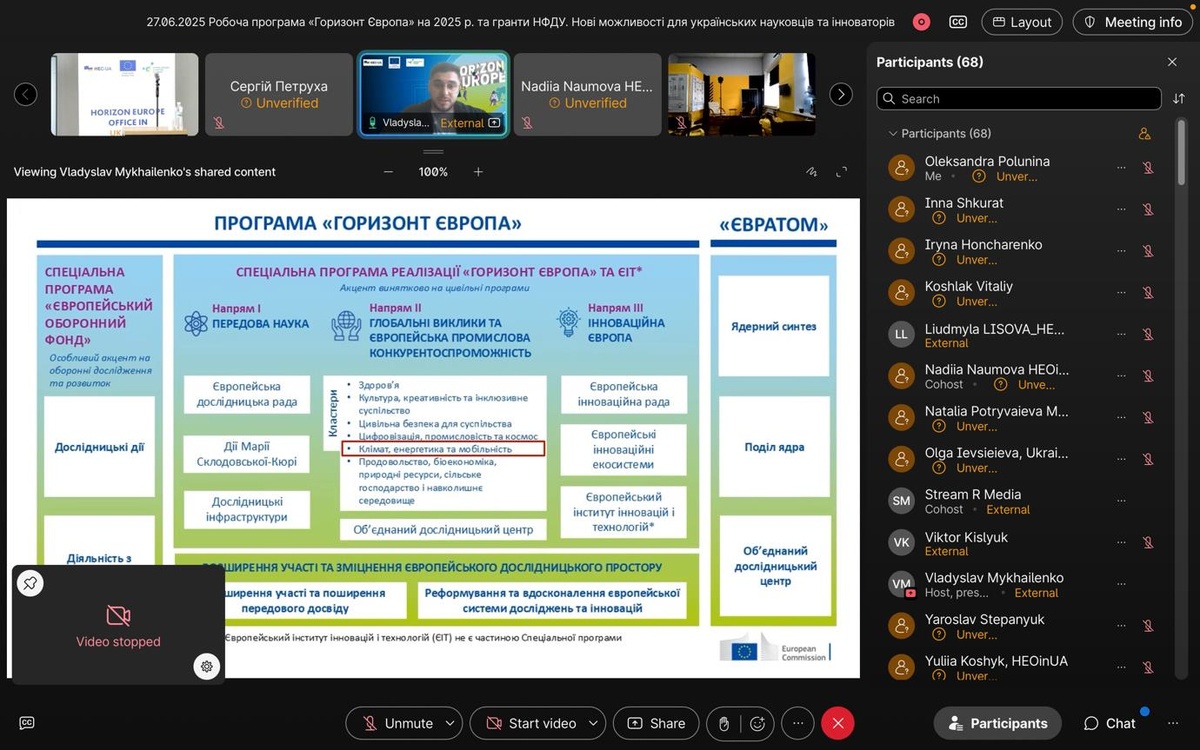Screen dimensions: 1200x750
Task: Click the VK avatar of Viktor Kislyuk
Action: (902, 543)
